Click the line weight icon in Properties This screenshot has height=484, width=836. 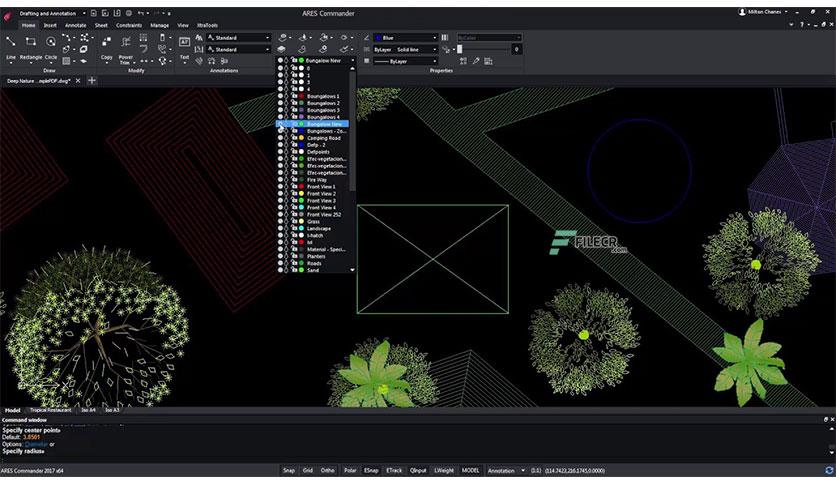(366, 61)
